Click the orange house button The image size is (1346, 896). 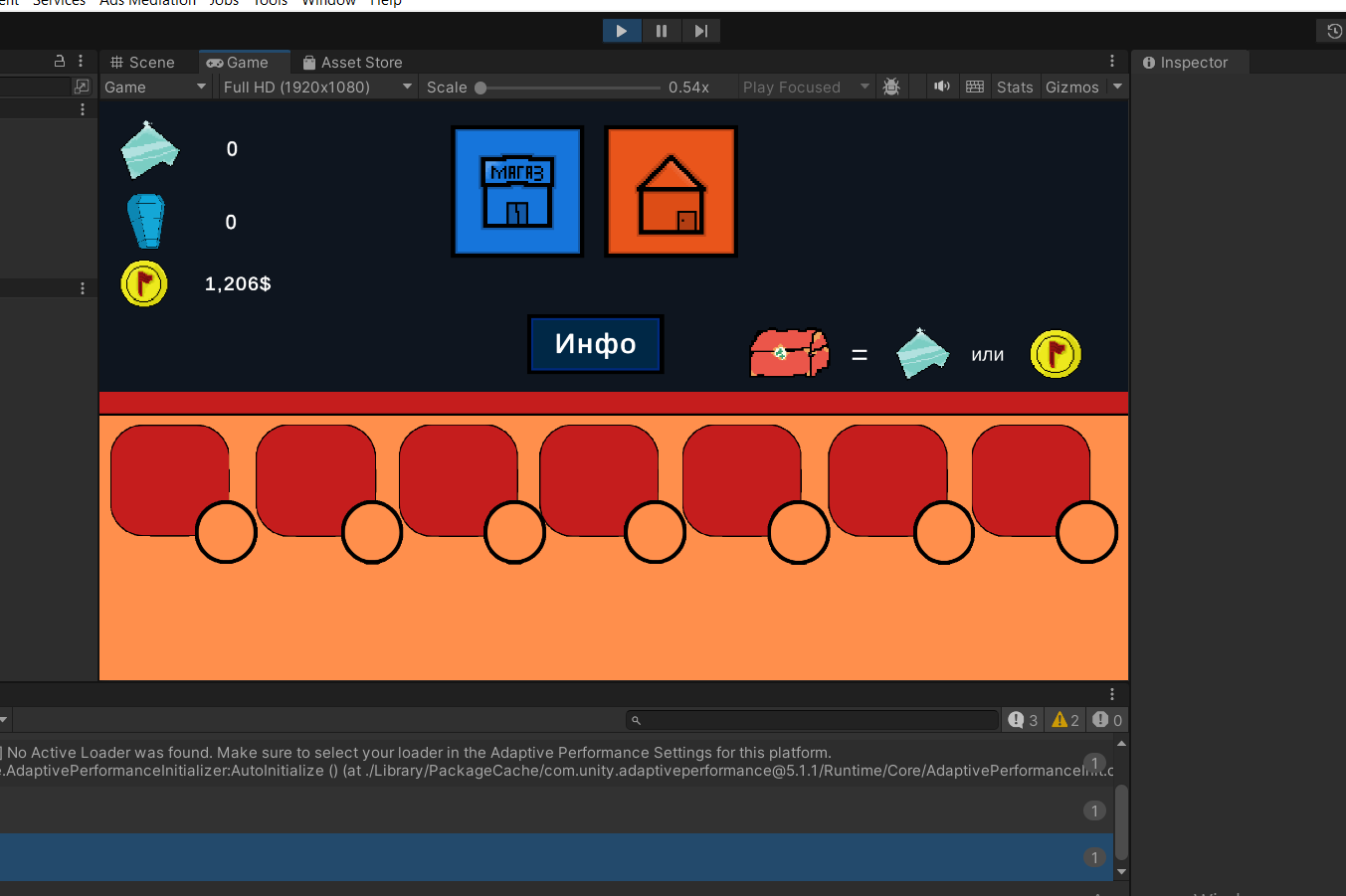click(x=672, y=192)
